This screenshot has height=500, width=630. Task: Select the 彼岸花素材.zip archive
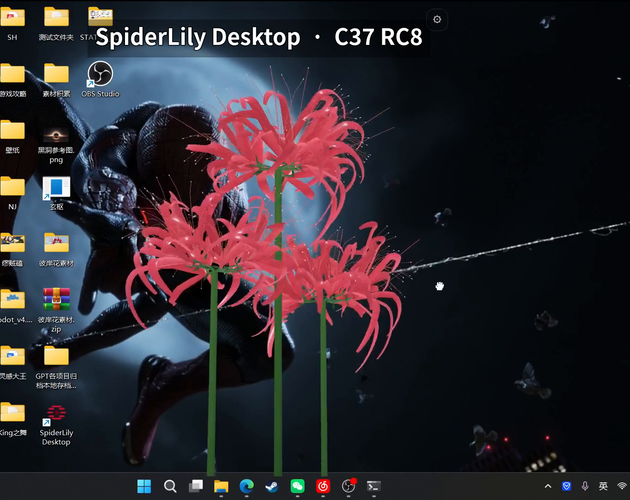coord(56,310)
